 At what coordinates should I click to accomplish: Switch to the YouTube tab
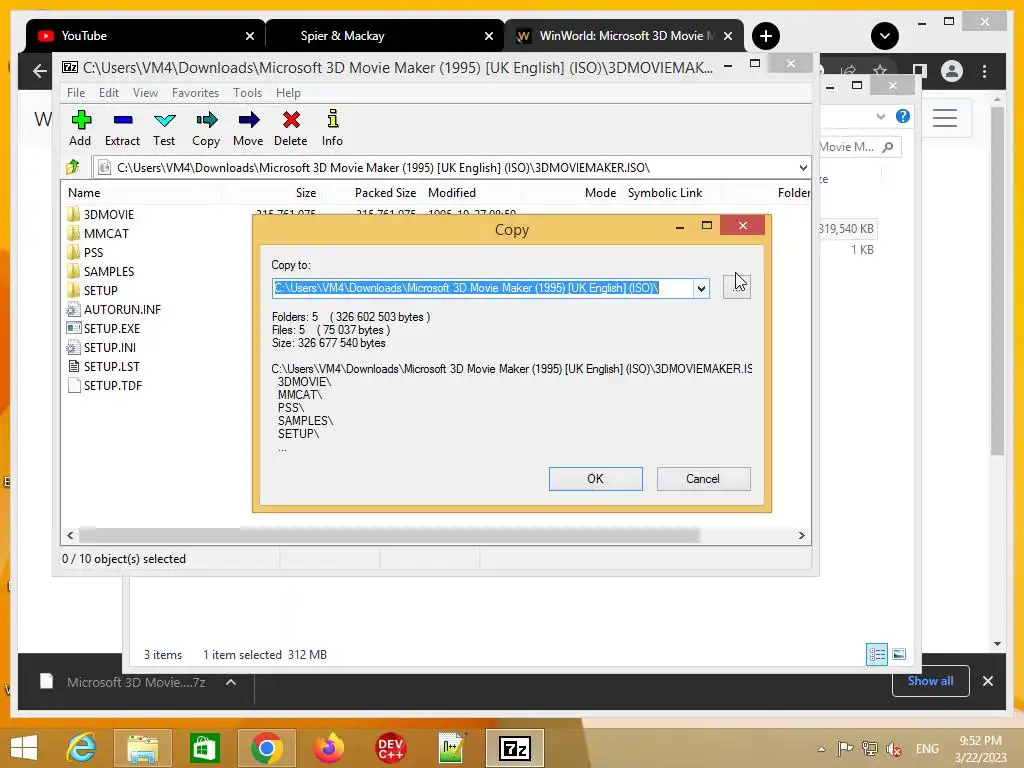(145, 36)
